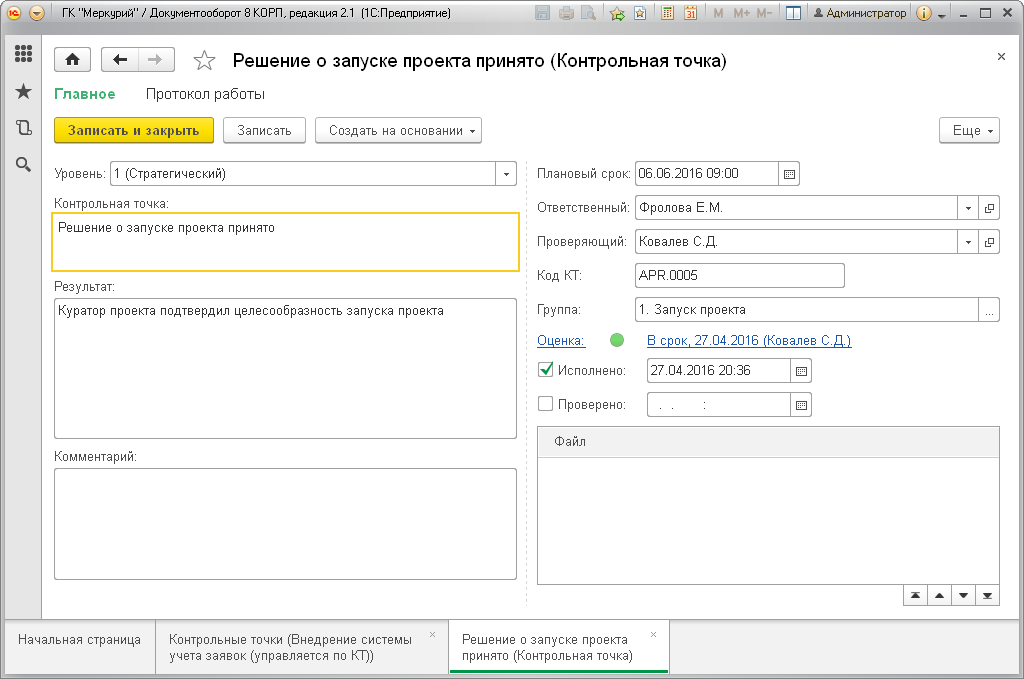
Task: Click the green assessment status circle
Action: click(616, 340)
